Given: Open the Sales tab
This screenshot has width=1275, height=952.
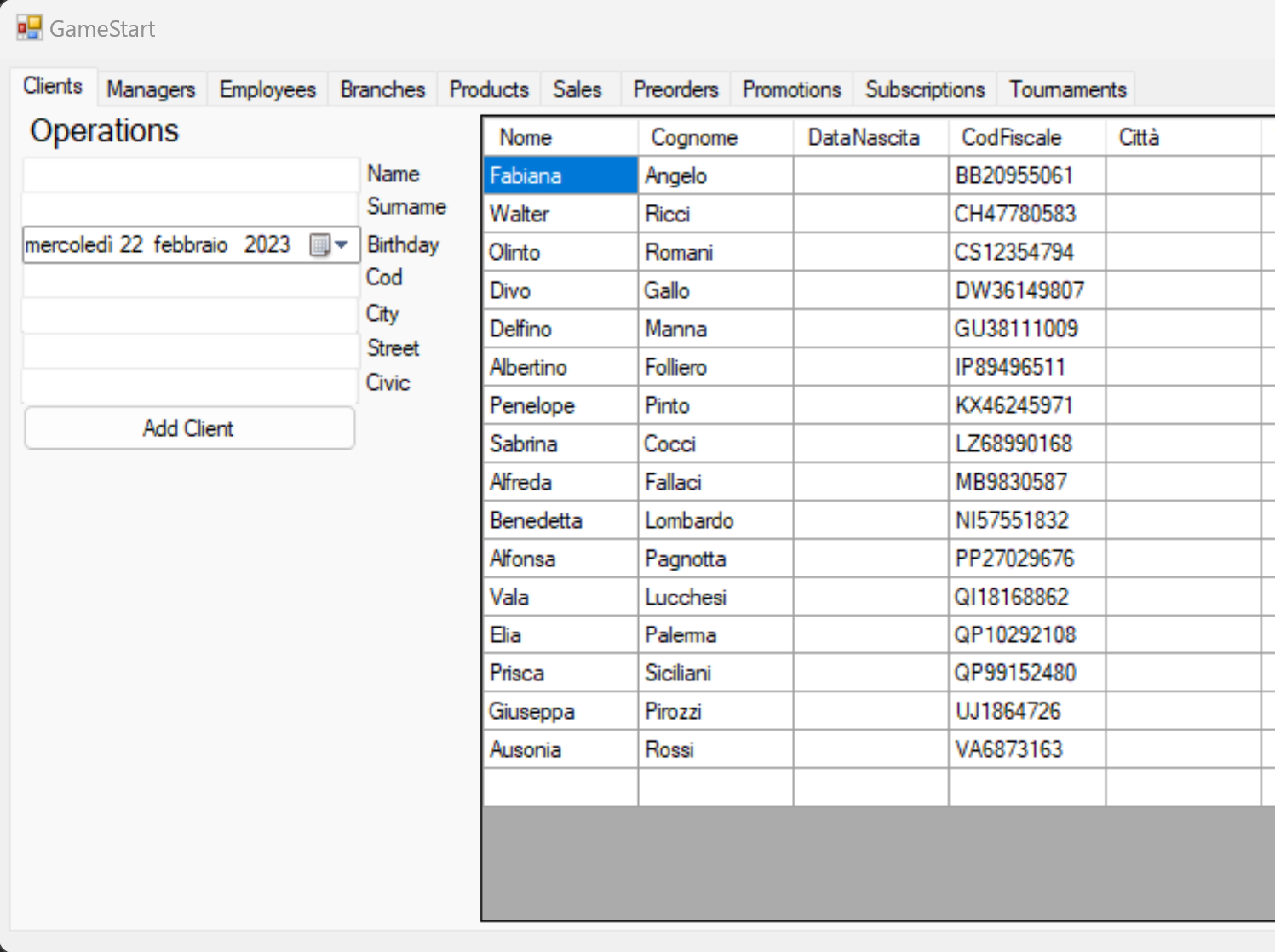Looking at the screenshot, I should (x=577, y=89).
